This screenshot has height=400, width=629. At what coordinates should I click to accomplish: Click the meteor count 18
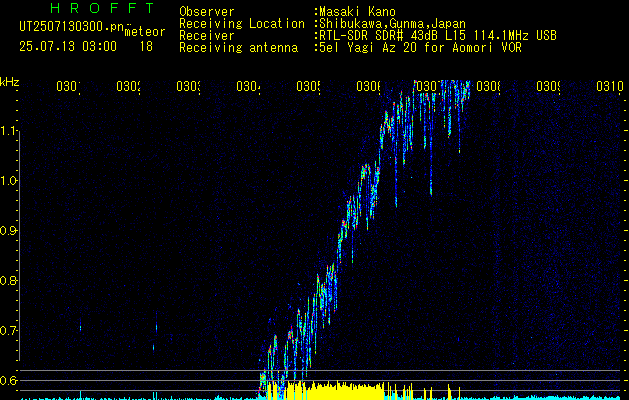146,47
